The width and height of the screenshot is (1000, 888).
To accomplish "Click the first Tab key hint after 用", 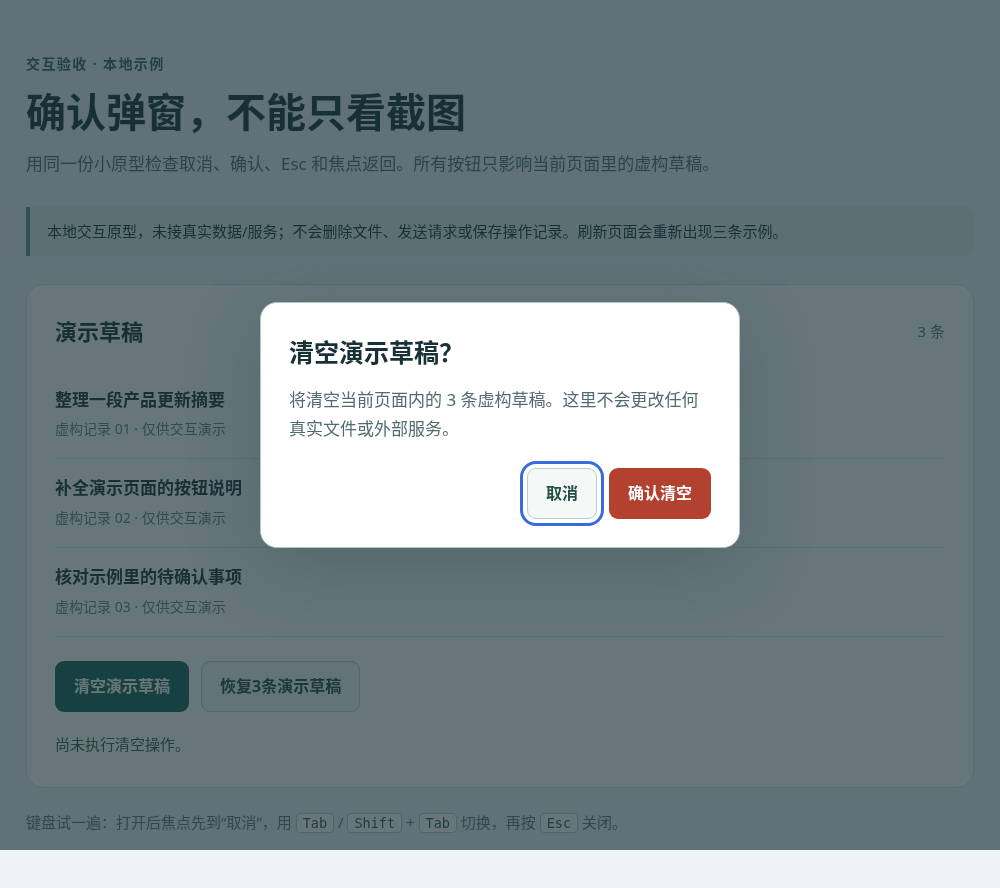I will (314, 823).
